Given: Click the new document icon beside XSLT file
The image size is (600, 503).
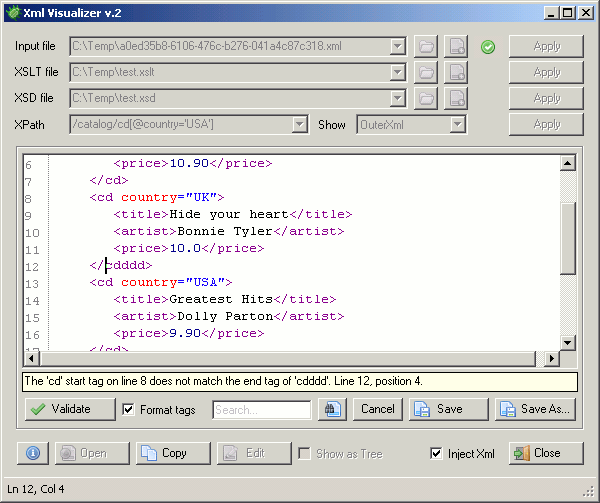Looking at the screenshot, I should 456,72.
